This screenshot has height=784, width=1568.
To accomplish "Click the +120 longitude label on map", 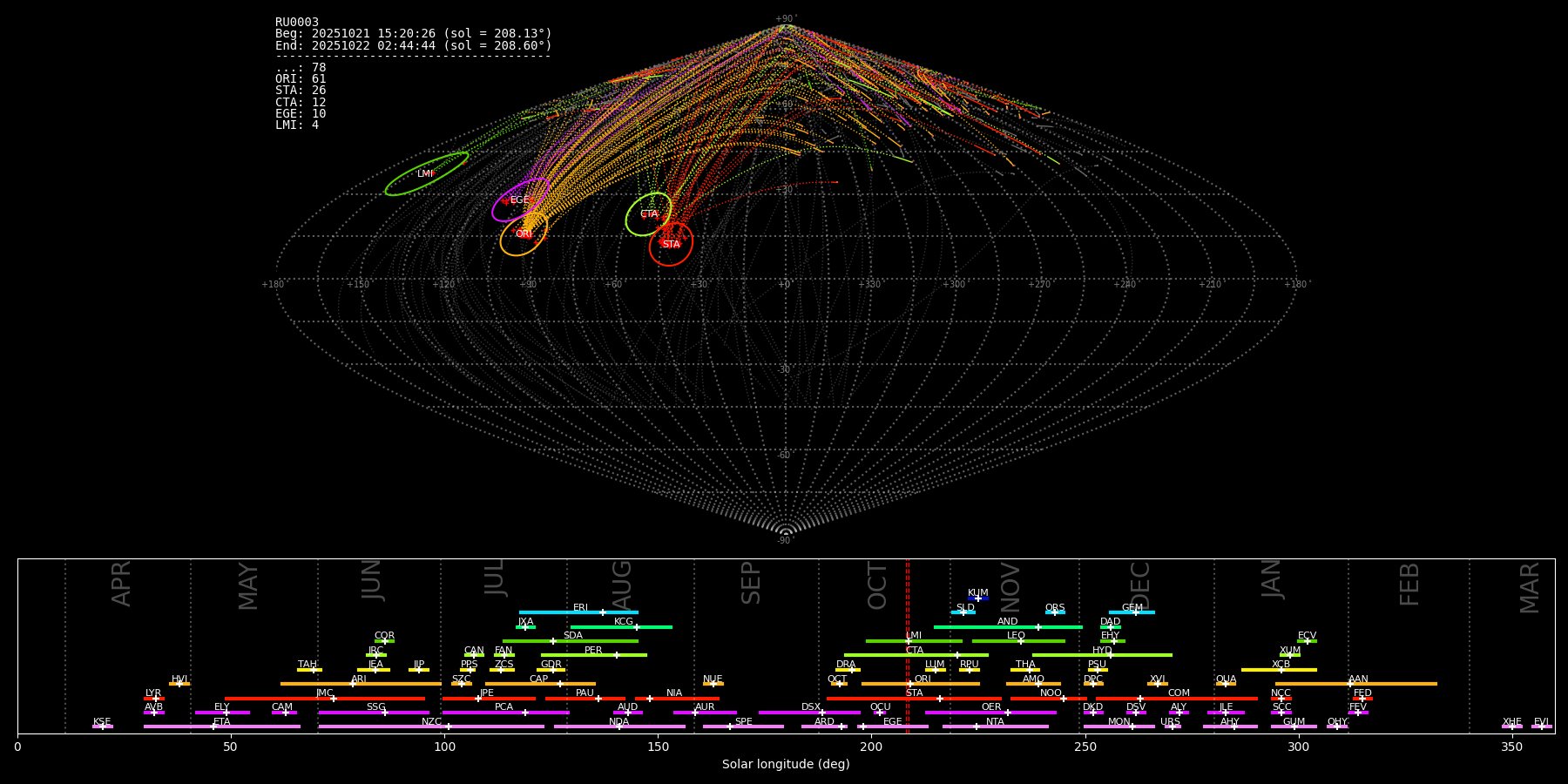I will (x=443, y=285).
